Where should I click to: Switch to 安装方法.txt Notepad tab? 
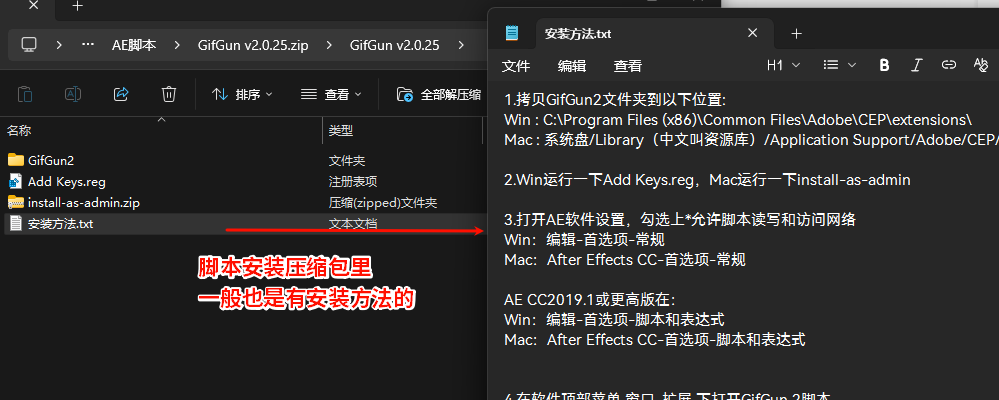(x=578, y=34)
